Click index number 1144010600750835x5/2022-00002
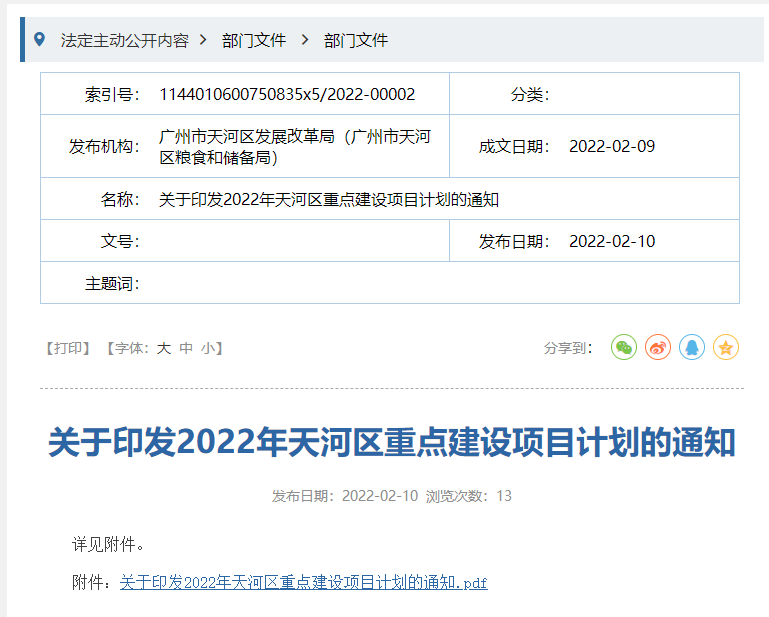This screenshot has width=769, height=617. pos(287,94)
